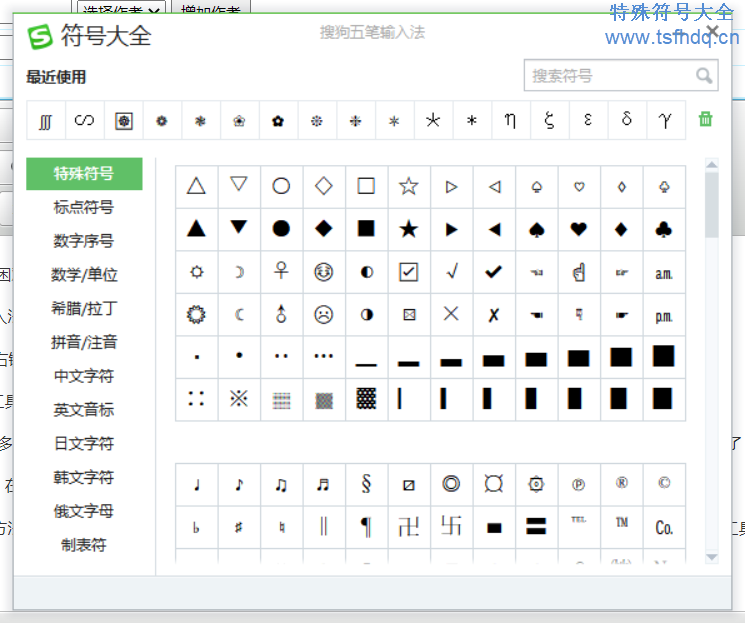
Task: Insert the solid black triangle symbol
Action: pos(196,229)
